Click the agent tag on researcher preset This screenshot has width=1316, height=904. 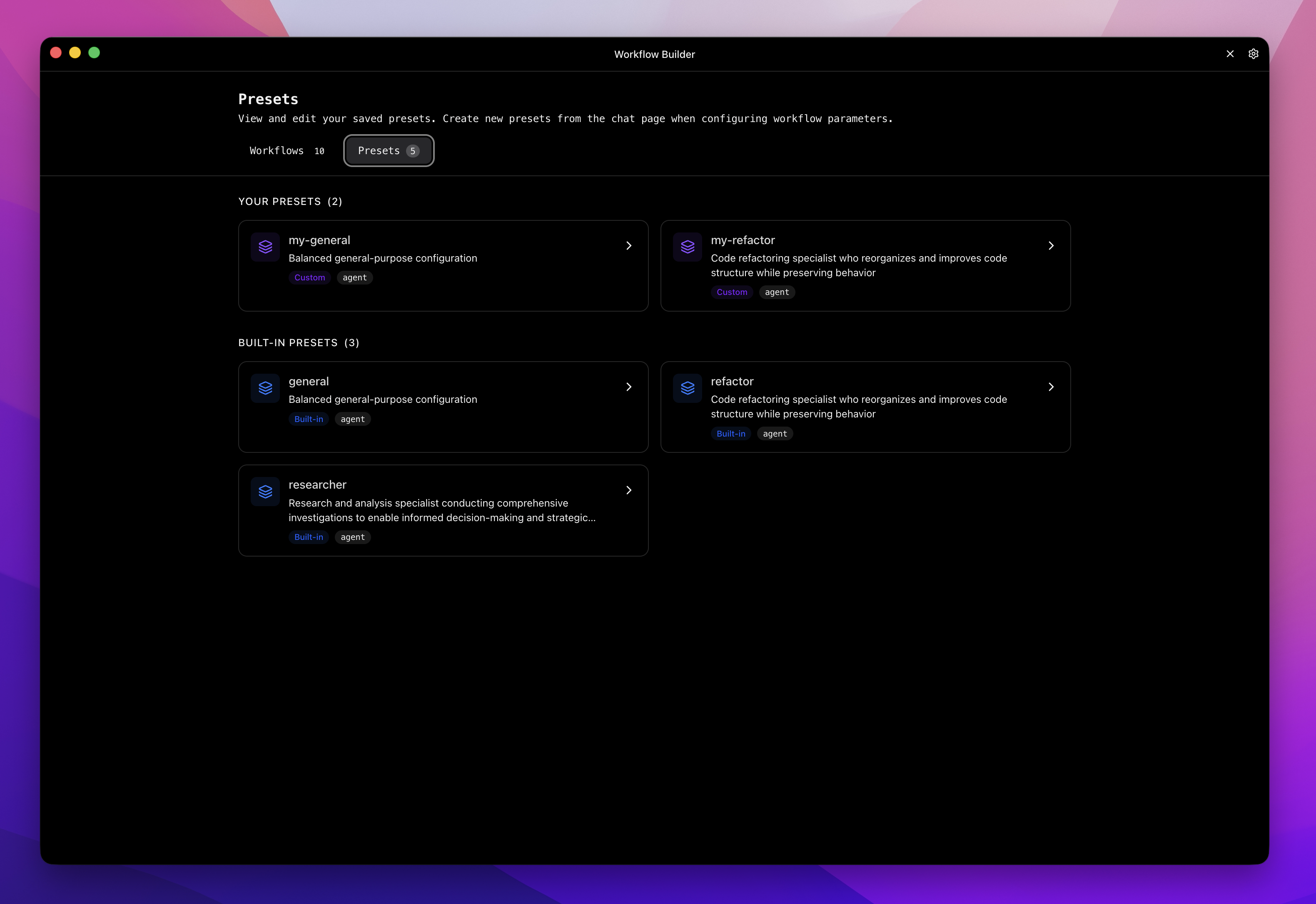tap(352, 537)
